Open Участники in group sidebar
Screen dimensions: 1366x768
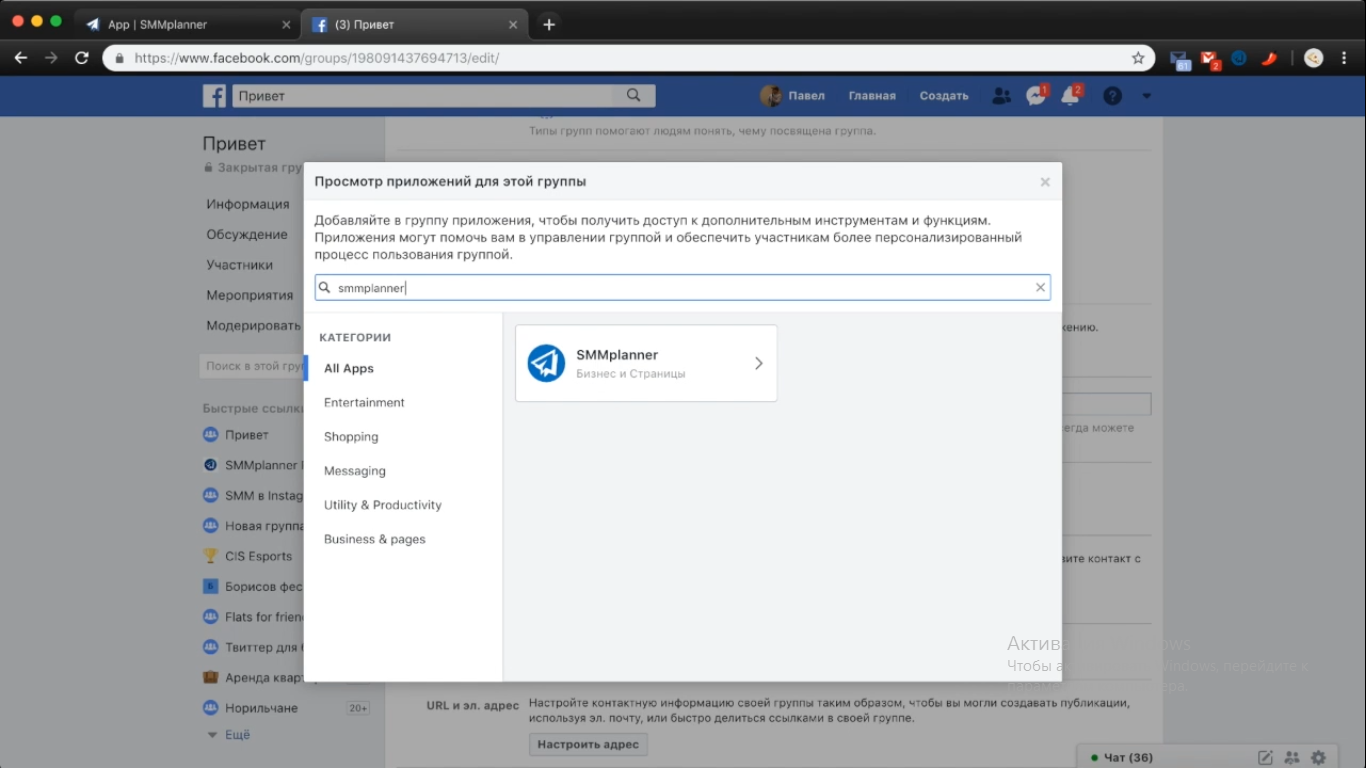click(239, 265)
